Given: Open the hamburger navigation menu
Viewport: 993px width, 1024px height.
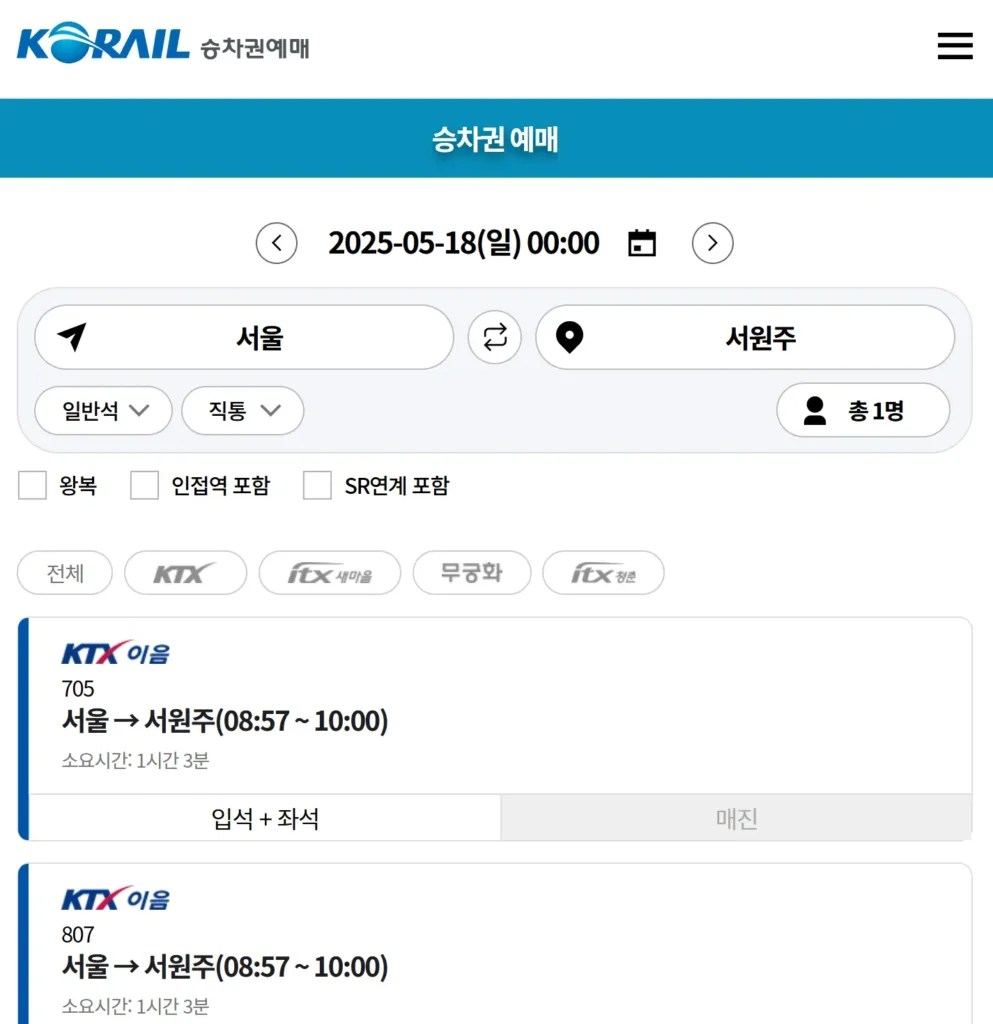Looking at the screenshot, I should 955,45.
